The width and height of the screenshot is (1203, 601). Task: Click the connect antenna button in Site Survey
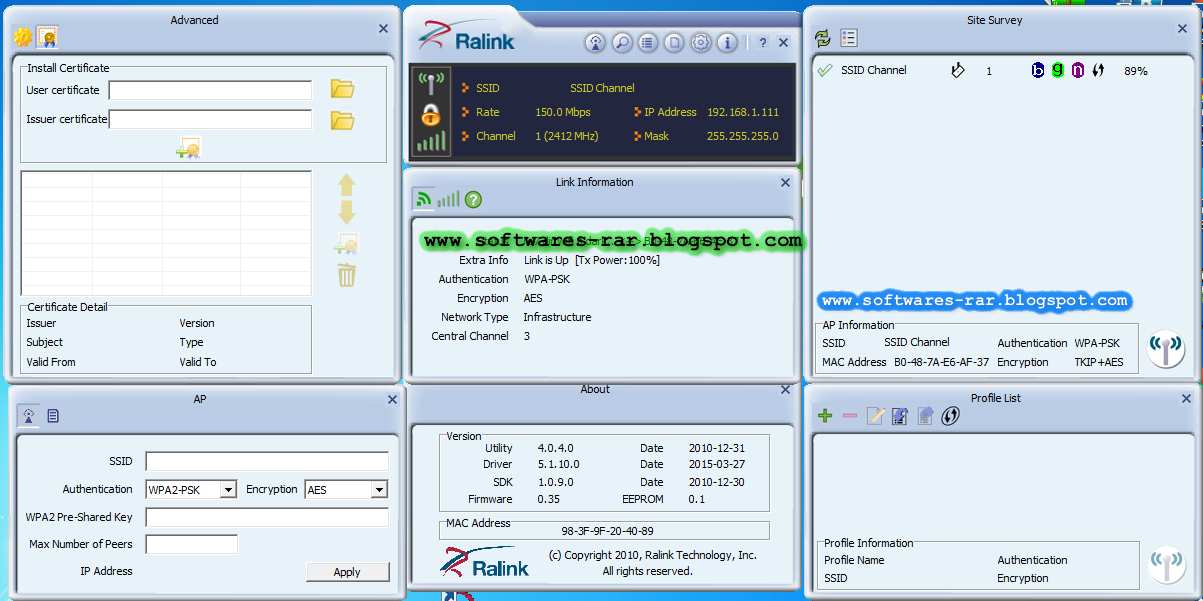tap(1166, 350)
